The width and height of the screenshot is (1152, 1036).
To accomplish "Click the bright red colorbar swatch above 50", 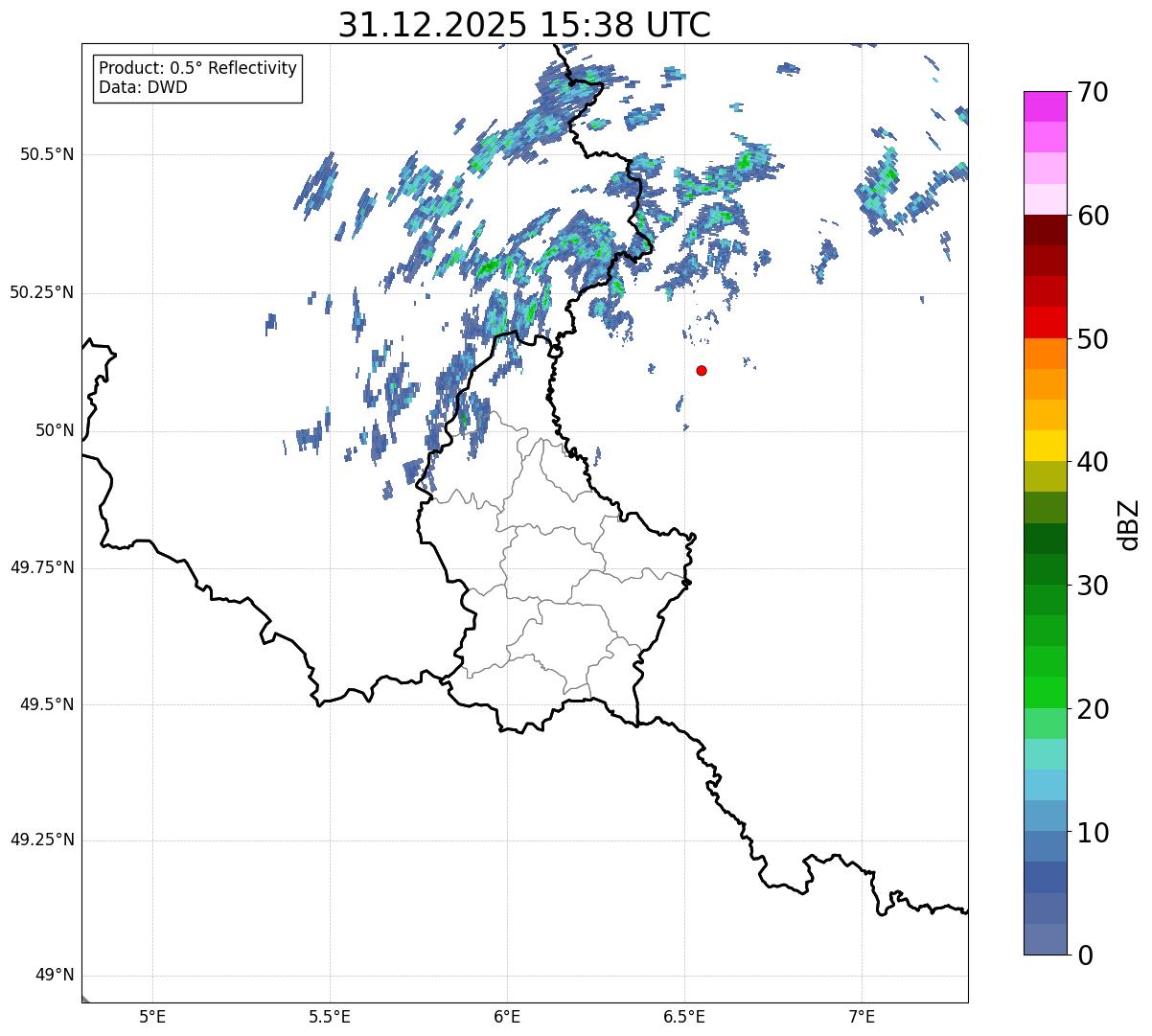I will pos(1046,322).
